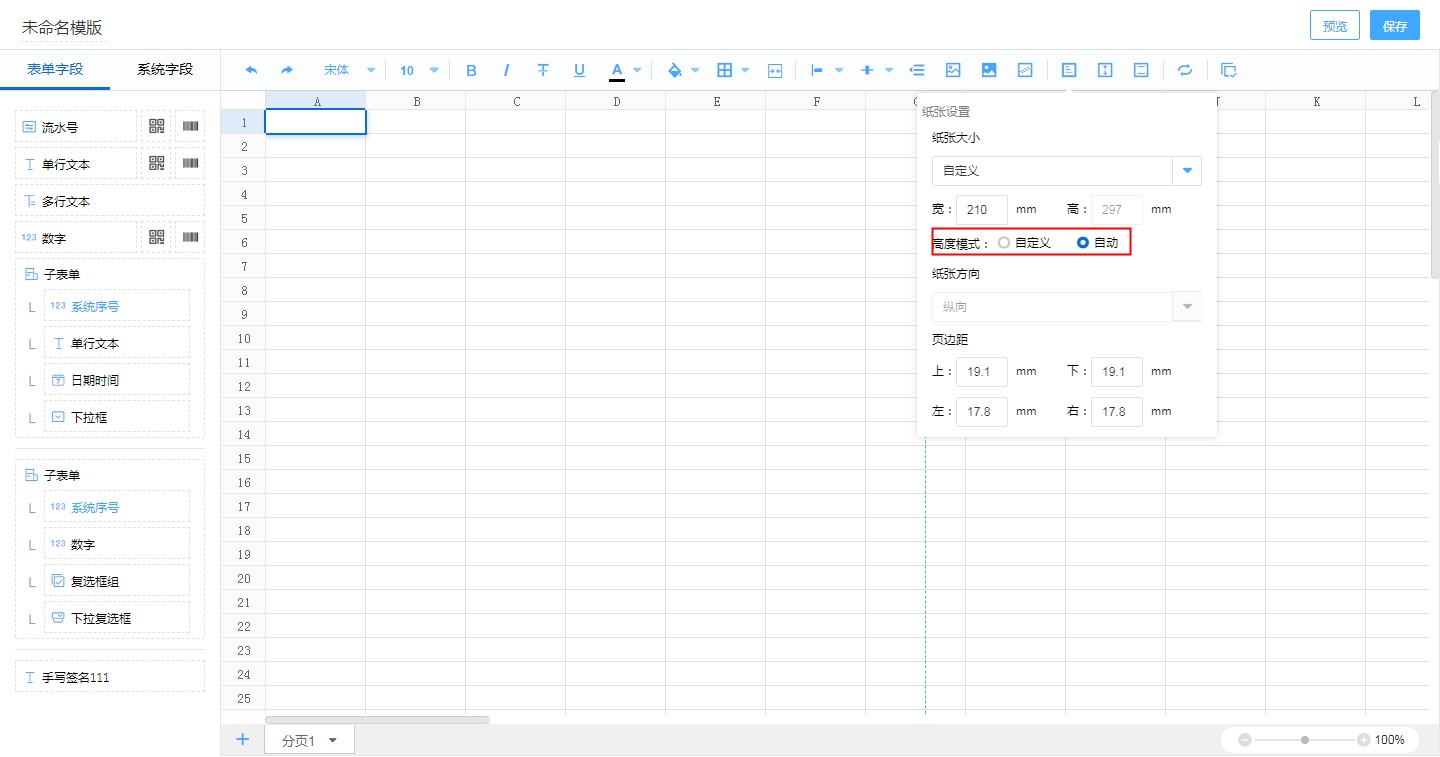Click the redo arrow icon

287,70
